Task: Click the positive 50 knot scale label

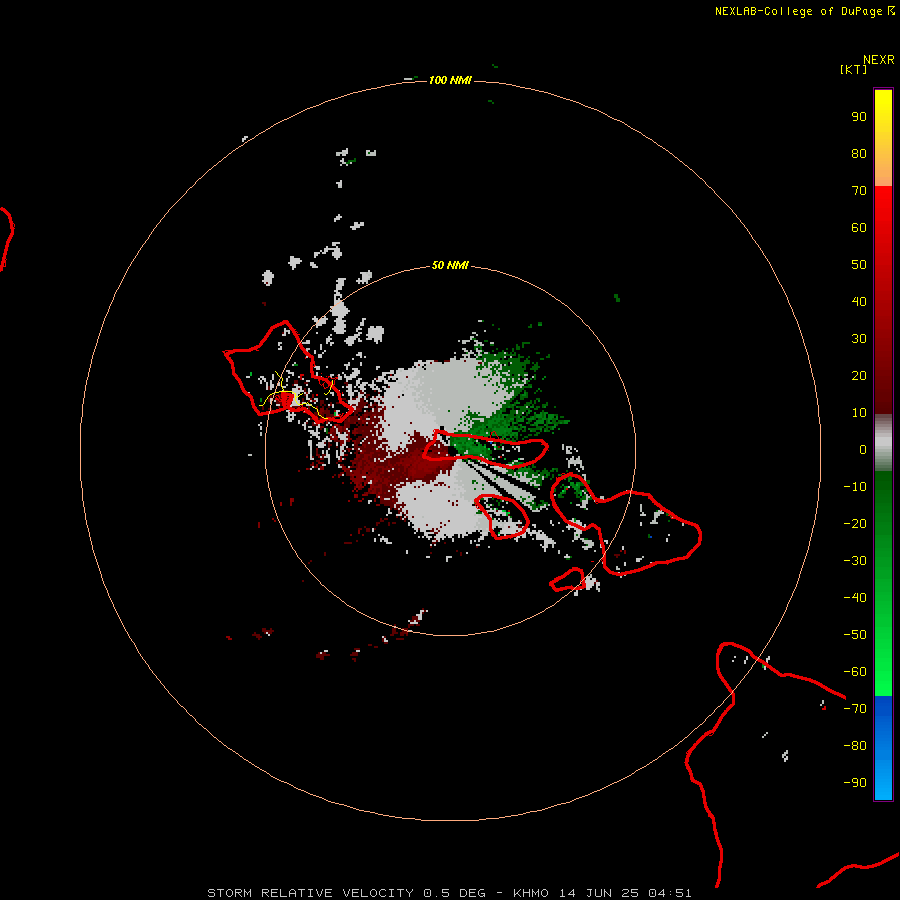Action: pos(859,265)
